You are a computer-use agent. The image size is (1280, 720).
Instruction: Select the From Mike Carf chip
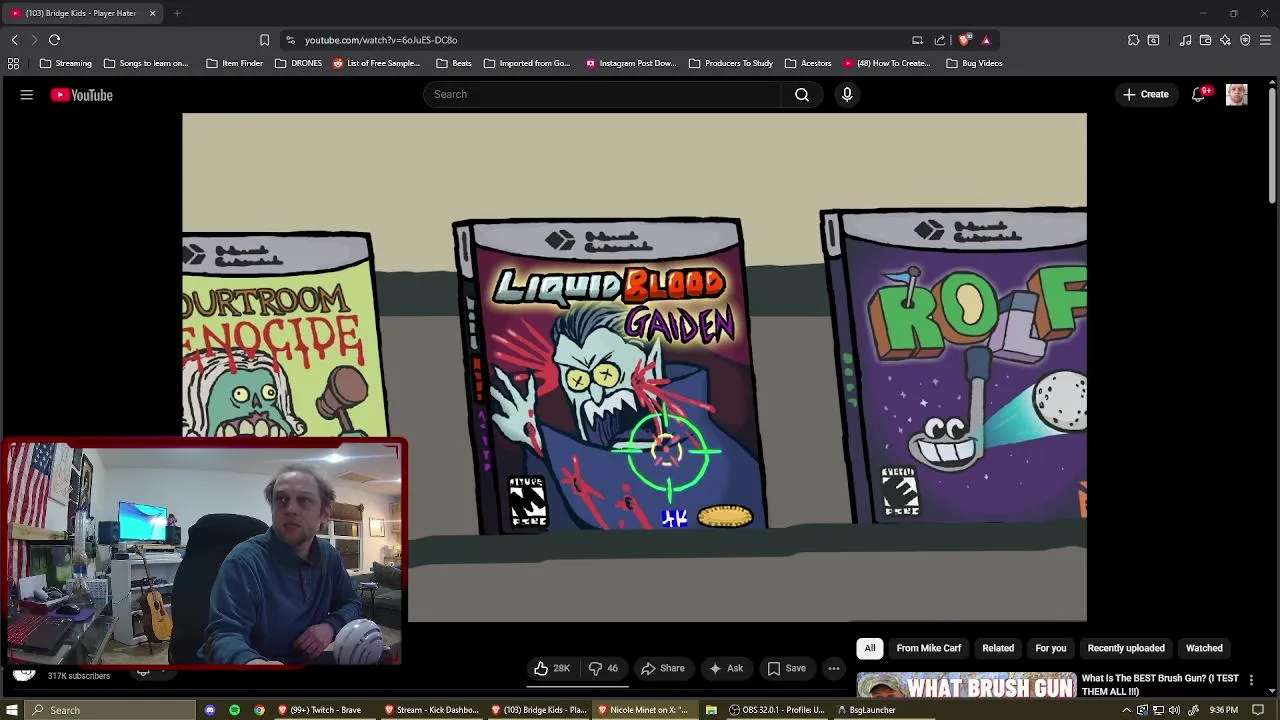(x=929, y=648)
